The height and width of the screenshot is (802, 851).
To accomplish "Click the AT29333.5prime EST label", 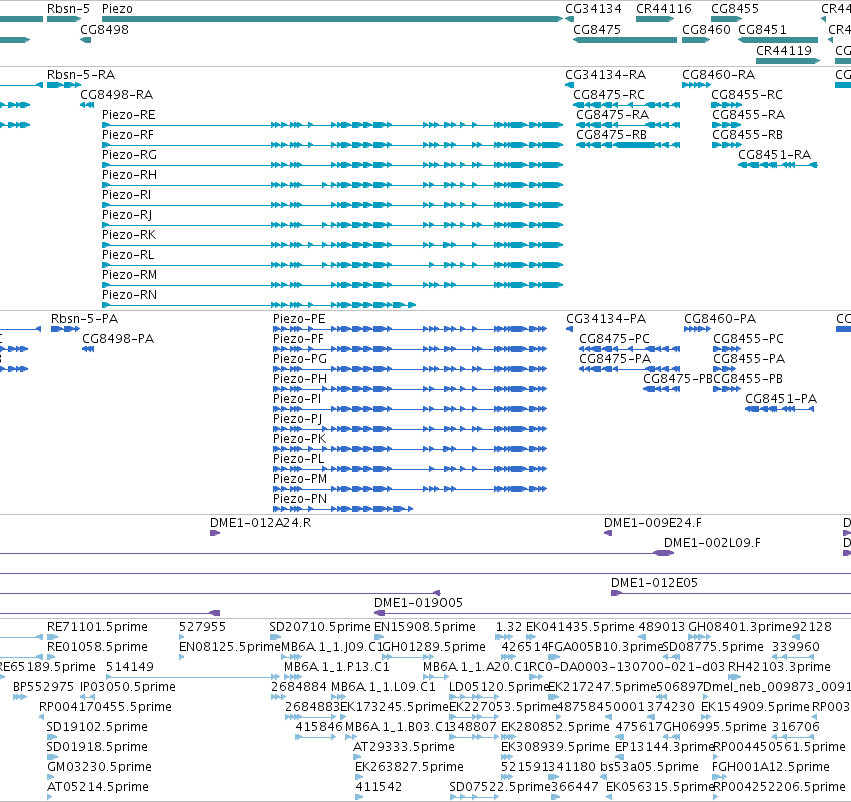I will 404,748.
